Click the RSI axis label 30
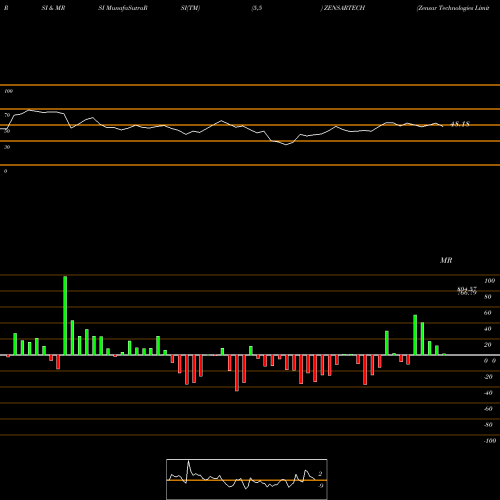 click(x=7, y=147)
